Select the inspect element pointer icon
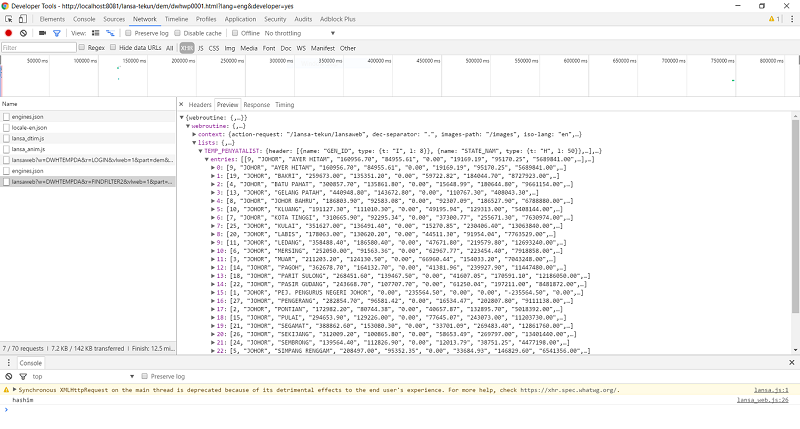The height and width of the screenshot is (429, 800). 9,19
